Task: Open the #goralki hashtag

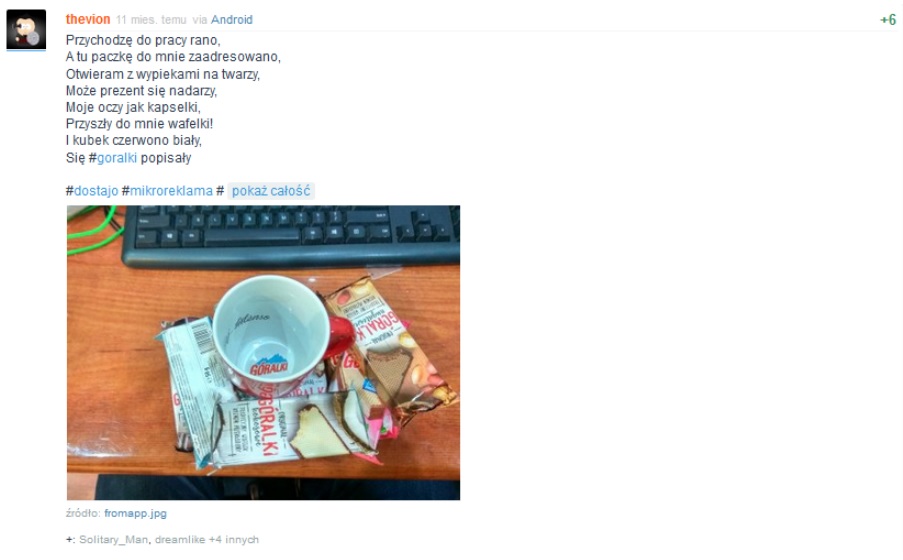Action: (112, 158)
